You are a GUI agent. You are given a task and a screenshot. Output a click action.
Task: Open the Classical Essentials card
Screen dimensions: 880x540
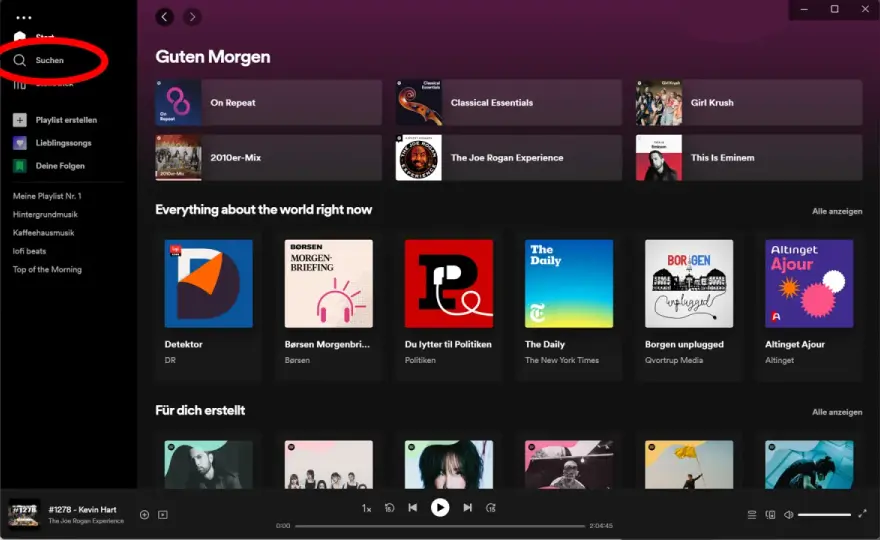click(509, 103)
